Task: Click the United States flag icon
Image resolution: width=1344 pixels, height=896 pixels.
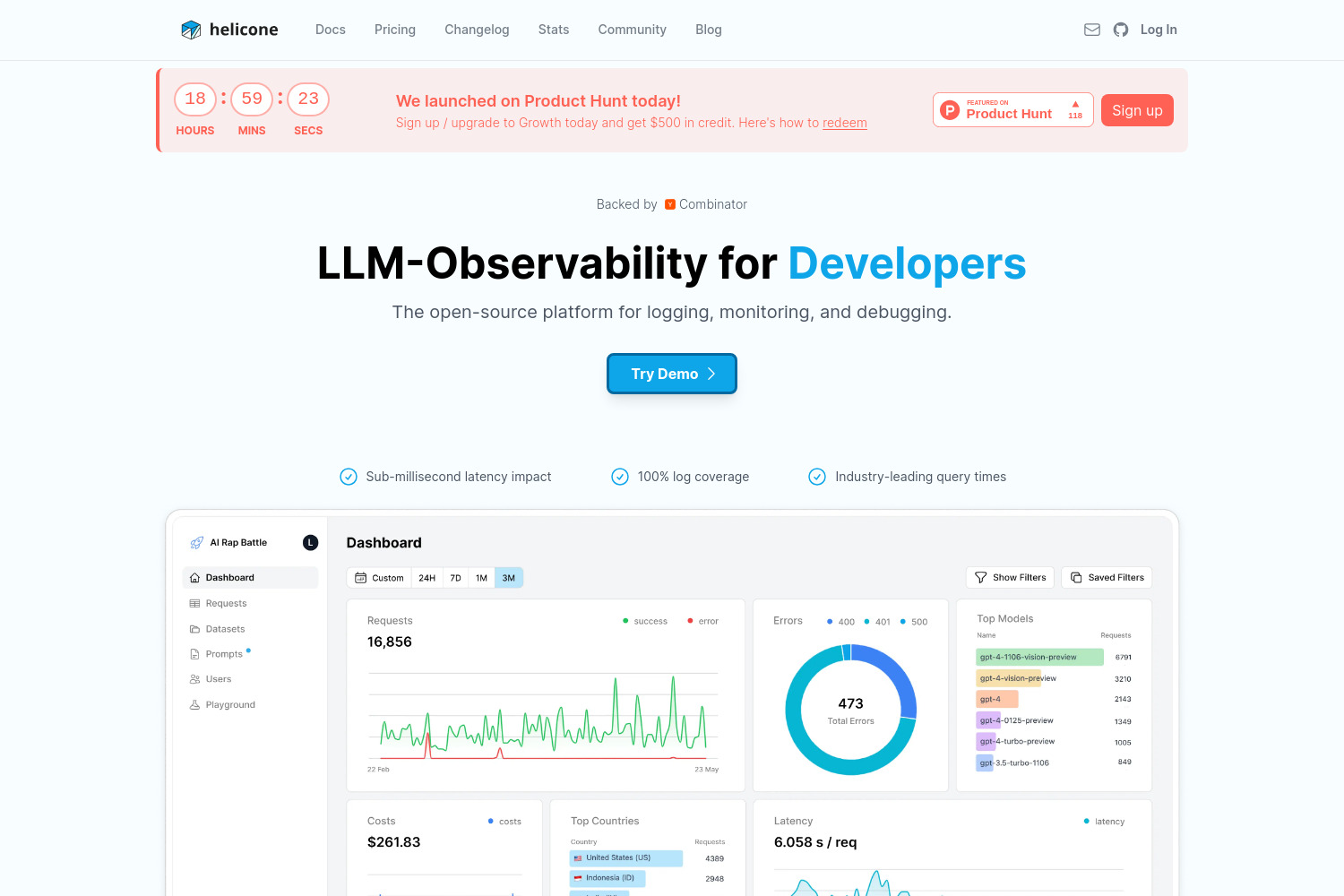Action: 578,858
